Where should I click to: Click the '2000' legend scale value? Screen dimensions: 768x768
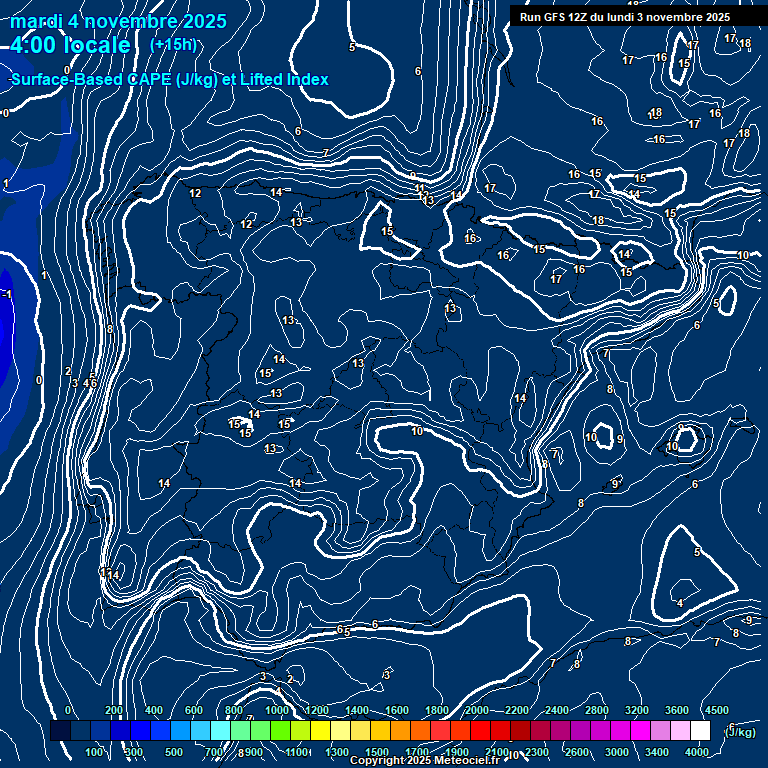point(477,710)
